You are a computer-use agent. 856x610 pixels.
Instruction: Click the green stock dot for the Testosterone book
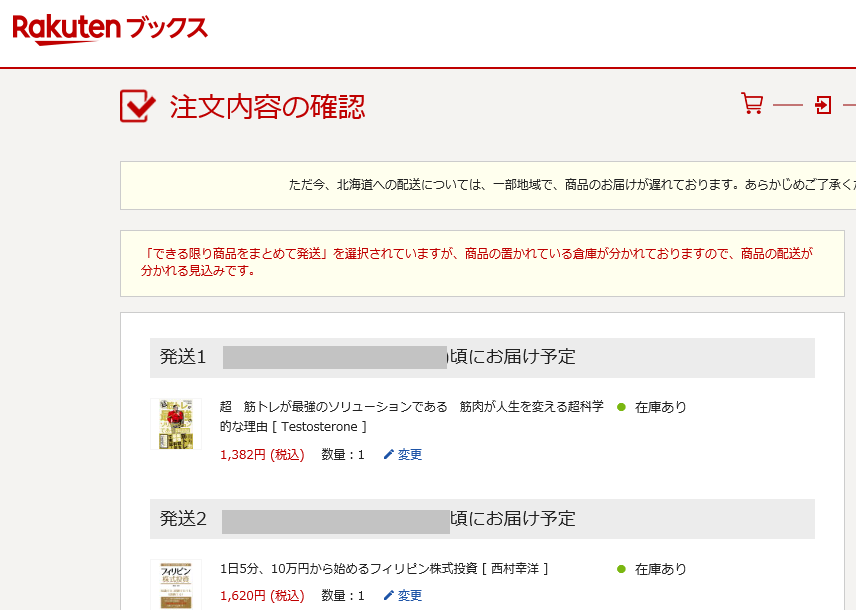pos(621,407)
